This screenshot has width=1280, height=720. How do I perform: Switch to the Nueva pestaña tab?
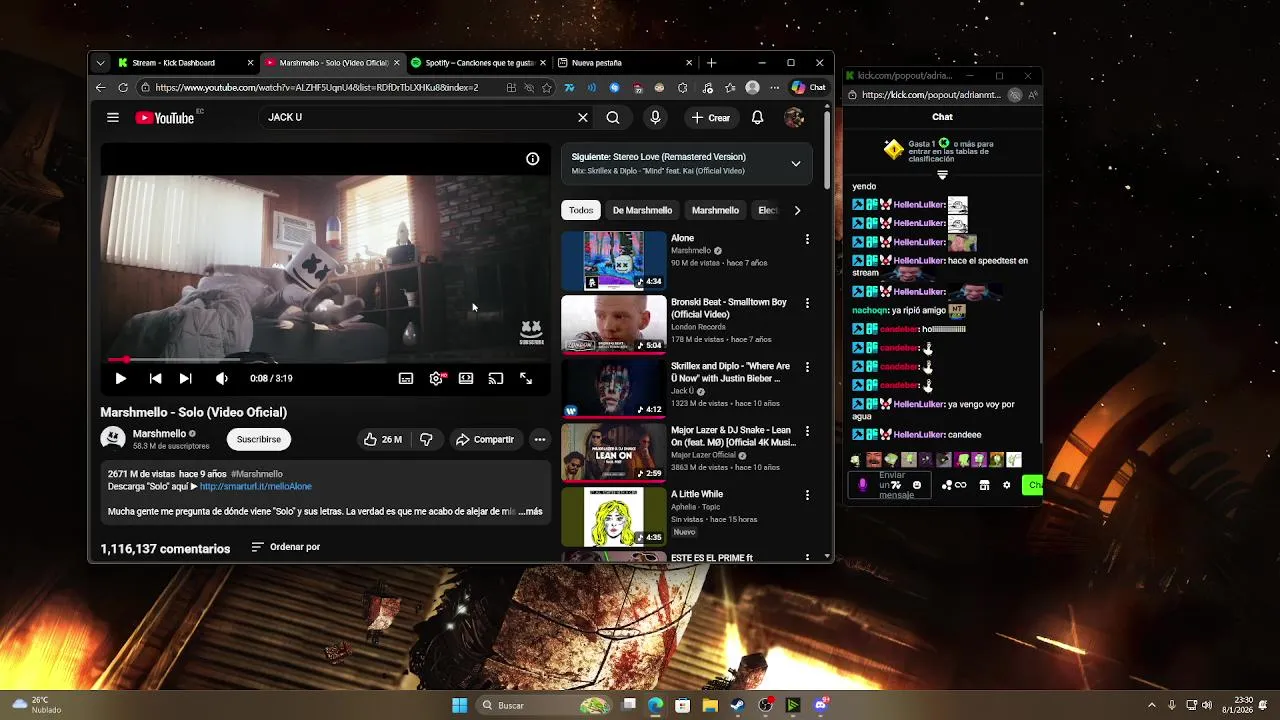625,63
